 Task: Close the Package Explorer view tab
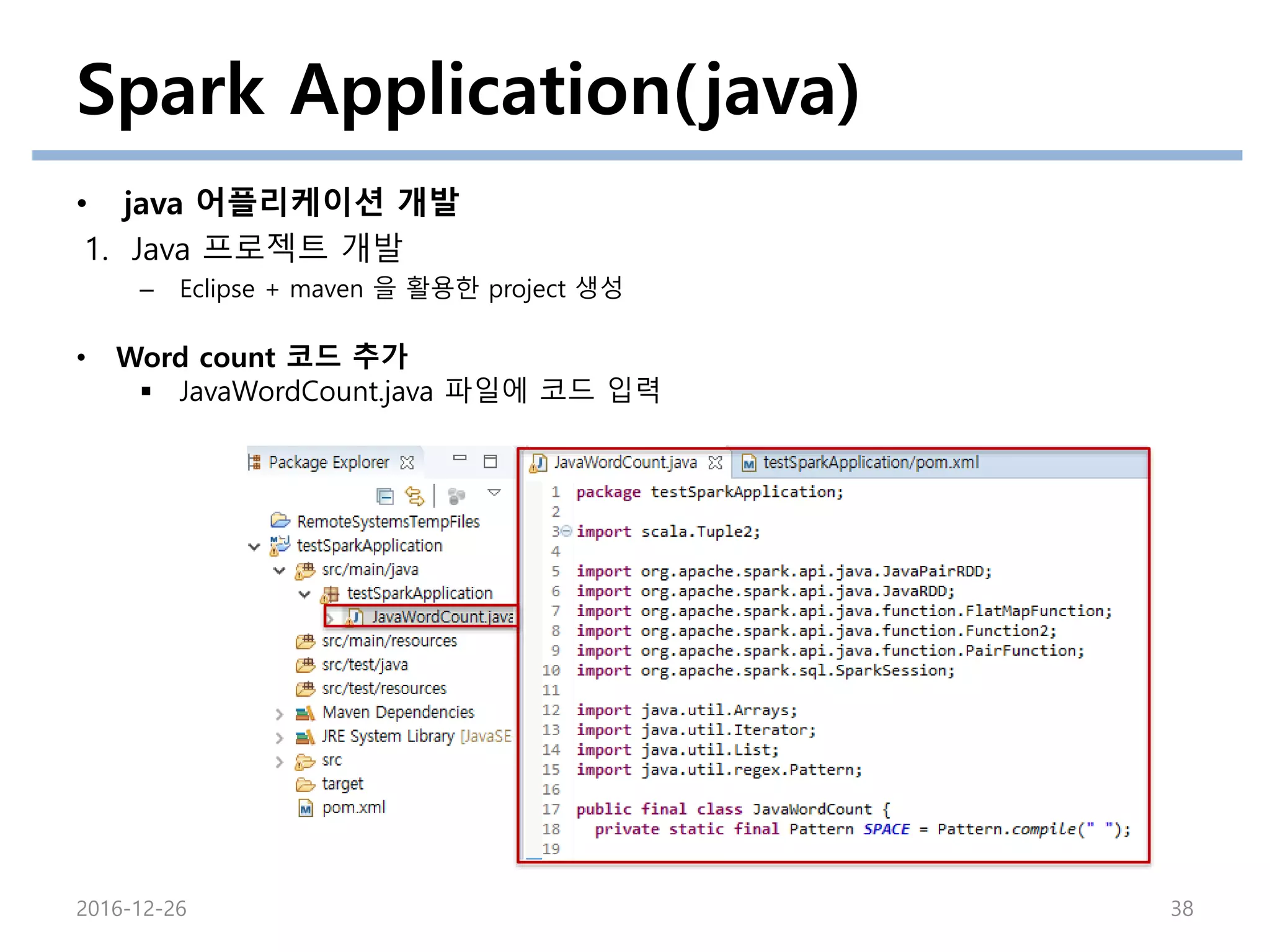[x=407, y=462]
